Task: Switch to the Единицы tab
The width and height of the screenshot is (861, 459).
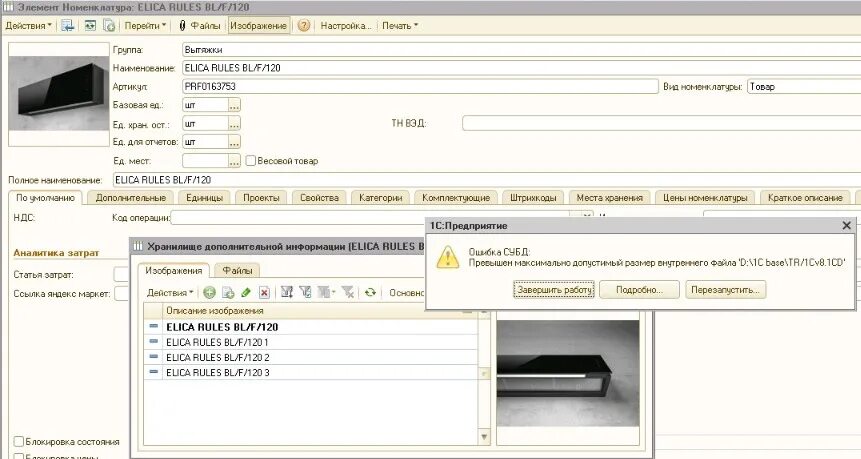Action: point(204,198)
